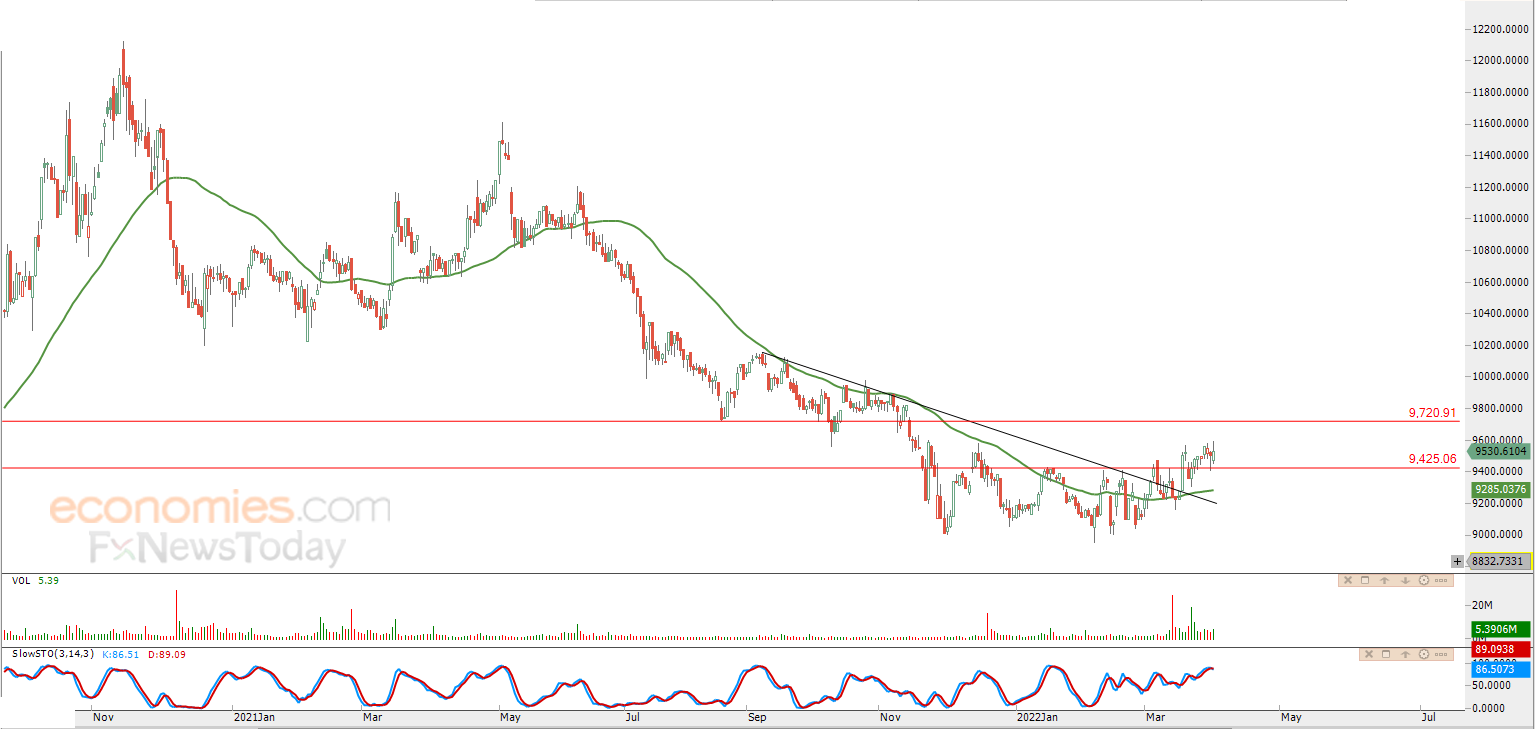Click the 12200.0000 price axis label
Viewport: 1535px width, 729px height.
point(1500,30)
